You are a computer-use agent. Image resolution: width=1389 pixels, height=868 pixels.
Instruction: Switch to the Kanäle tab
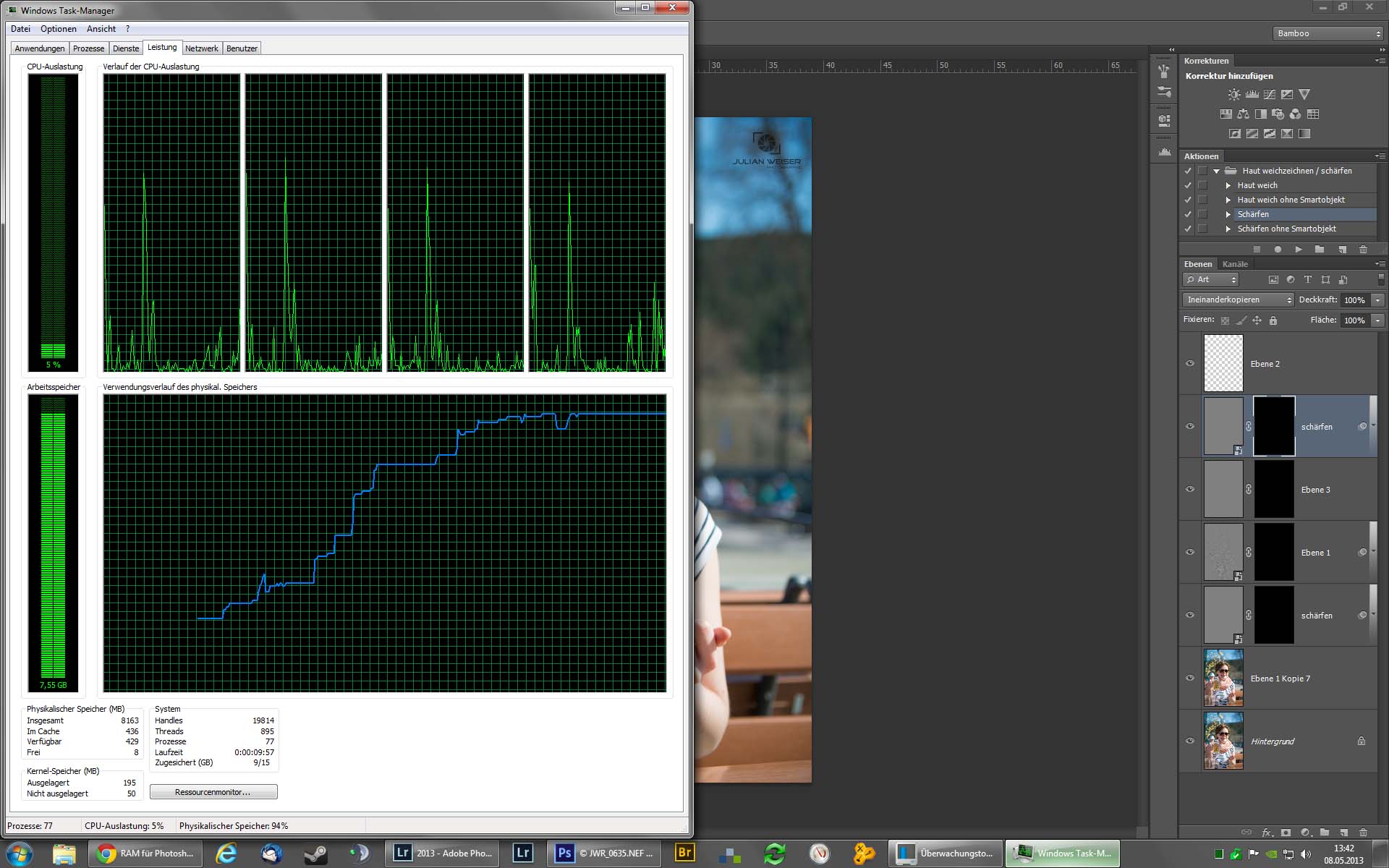[1235, 264]
